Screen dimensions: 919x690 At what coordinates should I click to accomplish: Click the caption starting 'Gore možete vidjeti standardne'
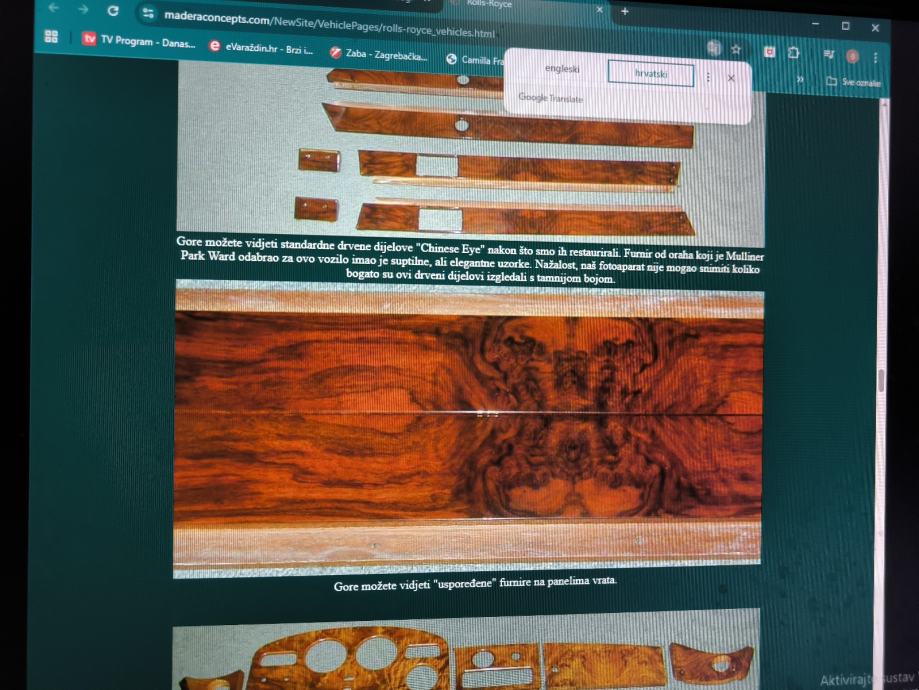pyautogui.click(x=470, y=261)
